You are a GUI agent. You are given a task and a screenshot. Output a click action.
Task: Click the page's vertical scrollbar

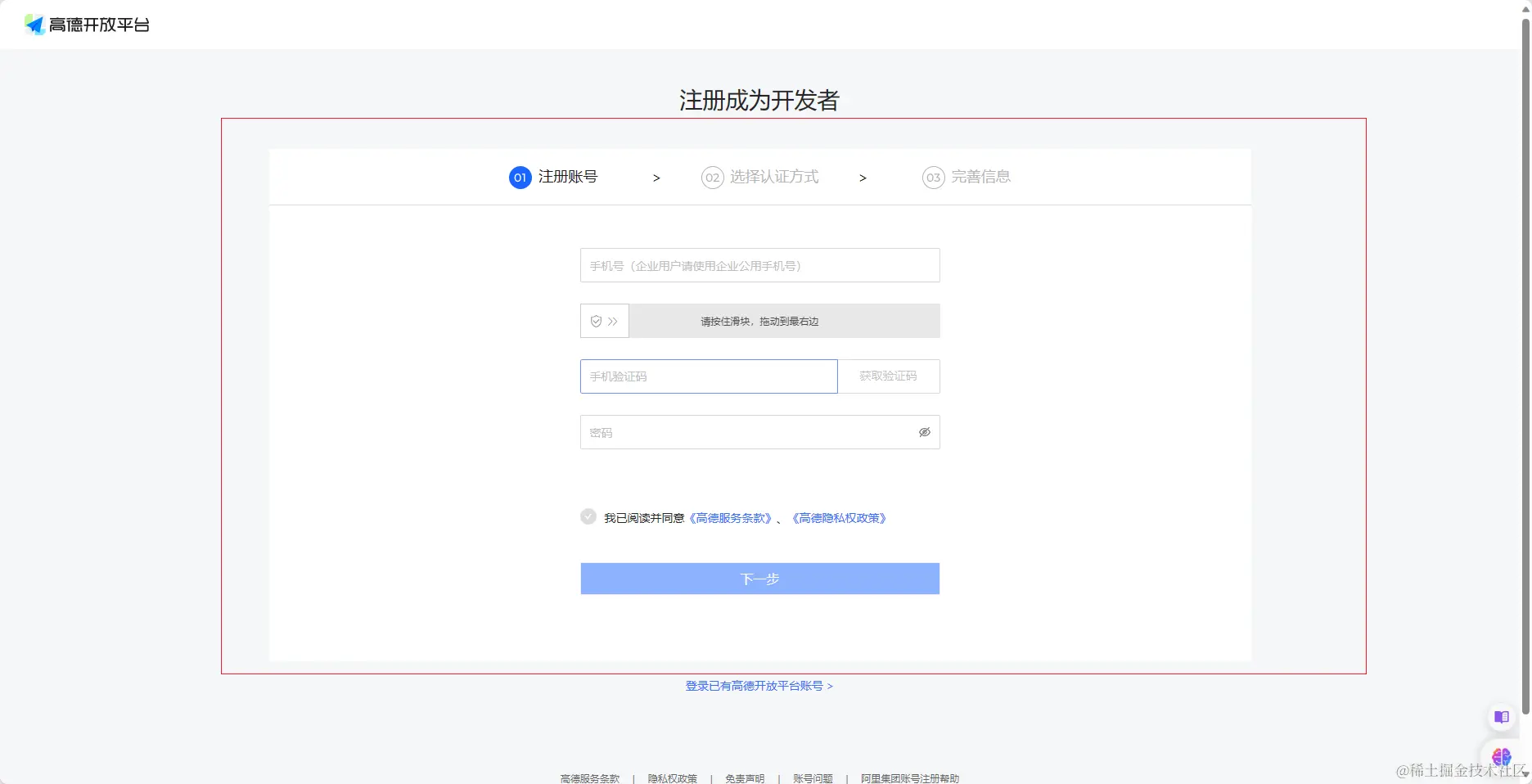coord(1525,368)
